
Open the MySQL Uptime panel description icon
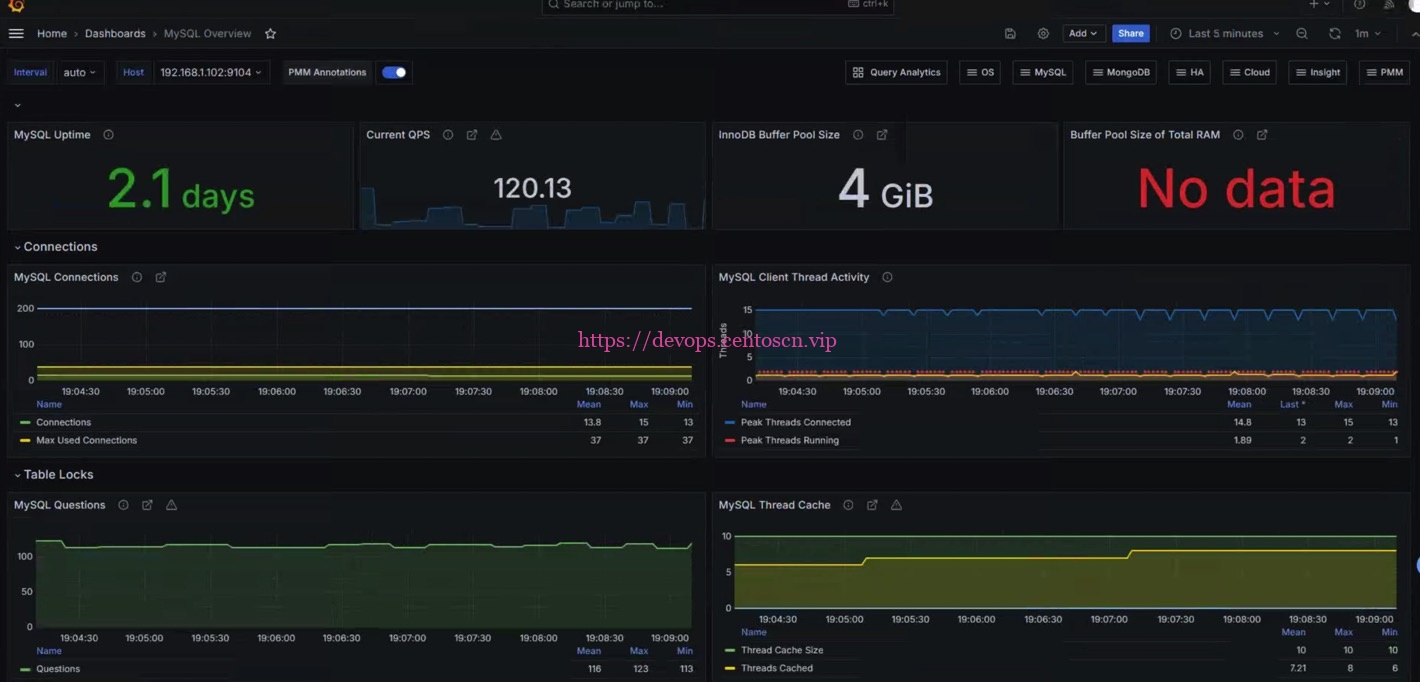[109, 134]
